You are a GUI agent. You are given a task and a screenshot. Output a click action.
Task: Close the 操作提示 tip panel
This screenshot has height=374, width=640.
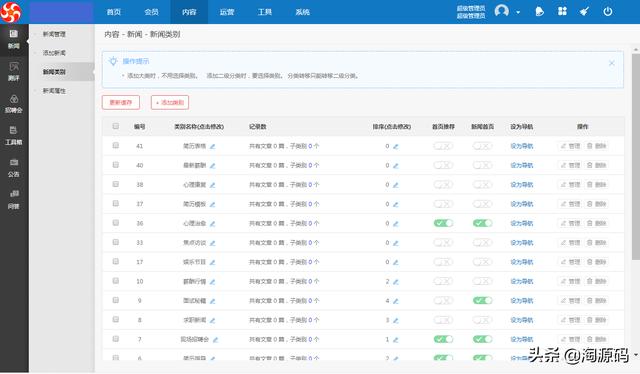[x=611, y=63]
